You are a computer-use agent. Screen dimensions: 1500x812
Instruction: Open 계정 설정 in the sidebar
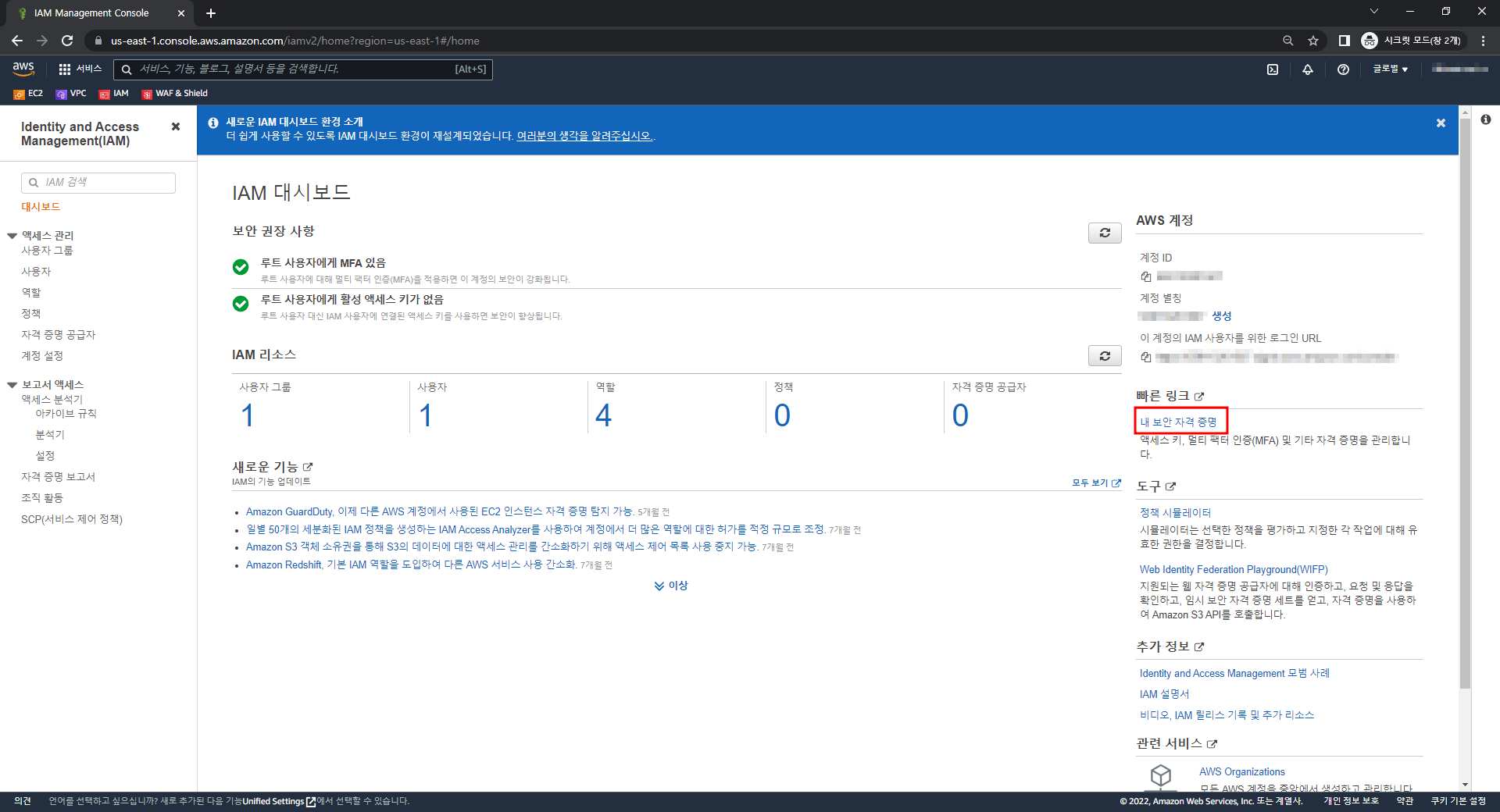pyautogui.click(x=42, y=356)
